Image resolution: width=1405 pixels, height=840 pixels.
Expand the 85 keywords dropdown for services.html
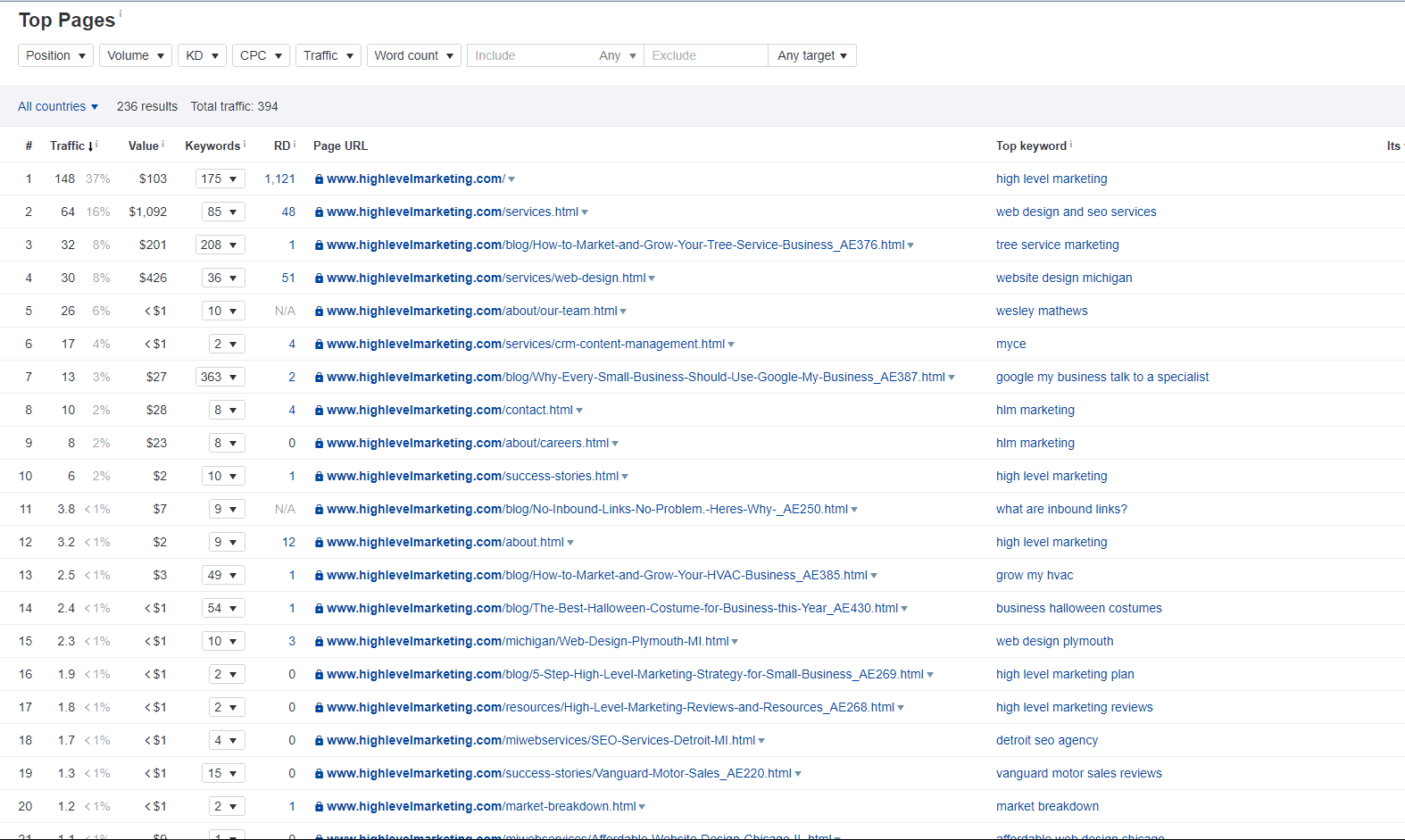coord(223,212)
